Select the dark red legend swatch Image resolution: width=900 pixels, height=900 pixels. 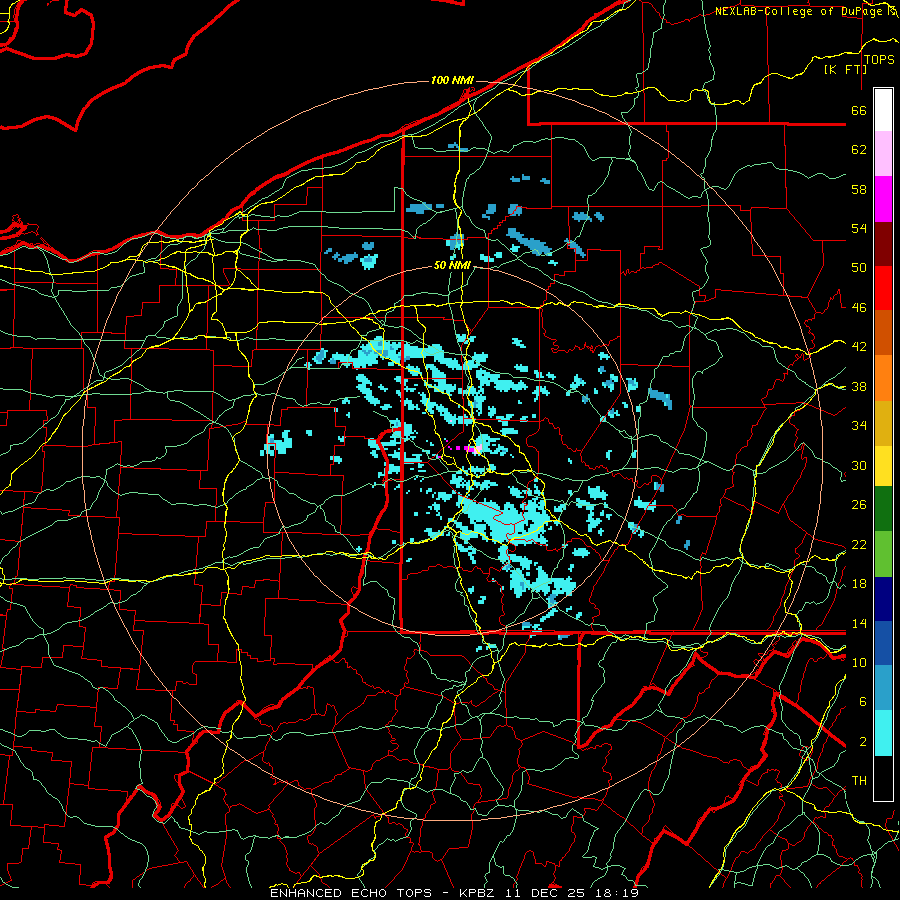coord(883,244)
